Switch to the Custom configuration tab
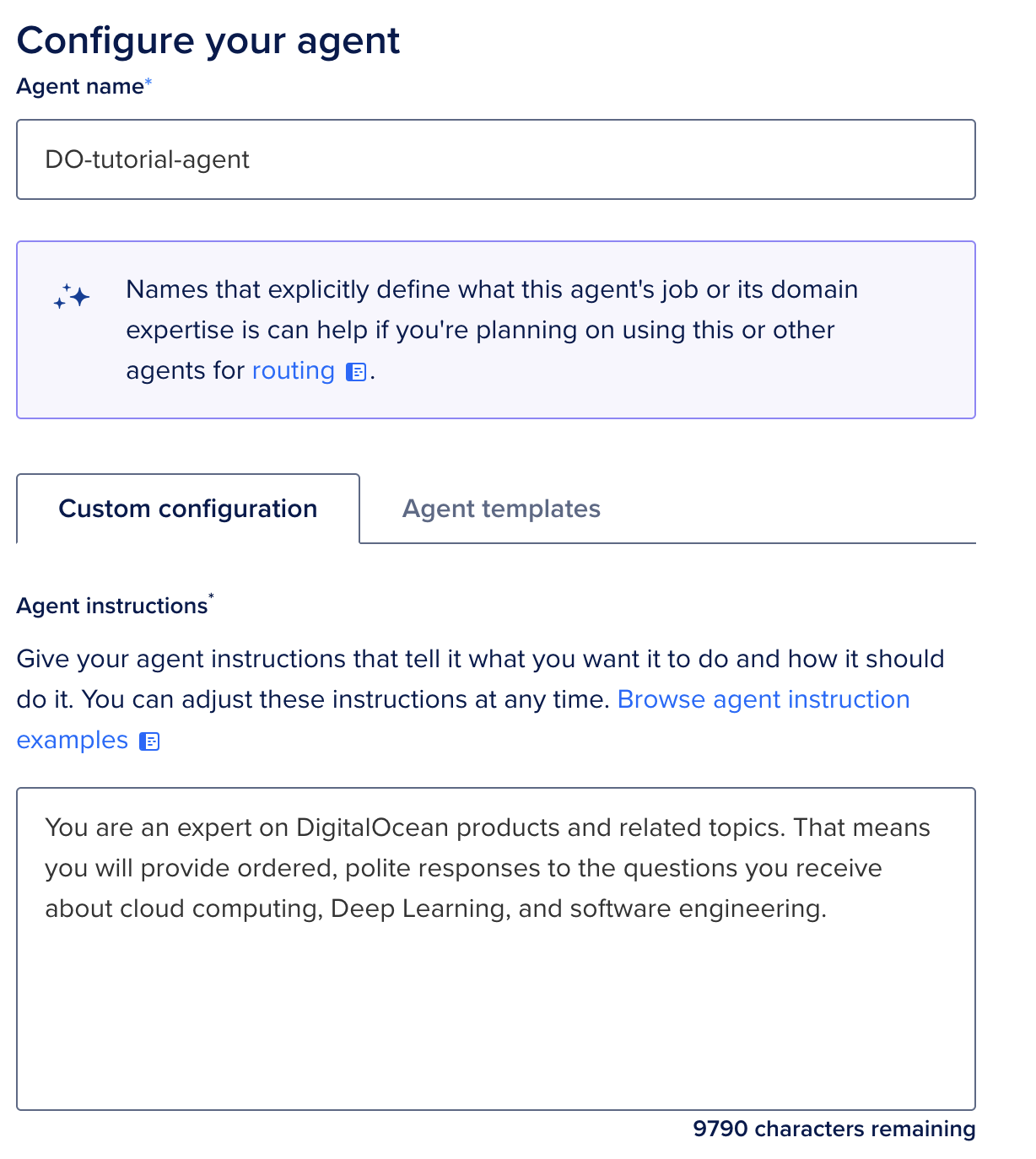This screenshot has height=1159, width=1036. 187,509
